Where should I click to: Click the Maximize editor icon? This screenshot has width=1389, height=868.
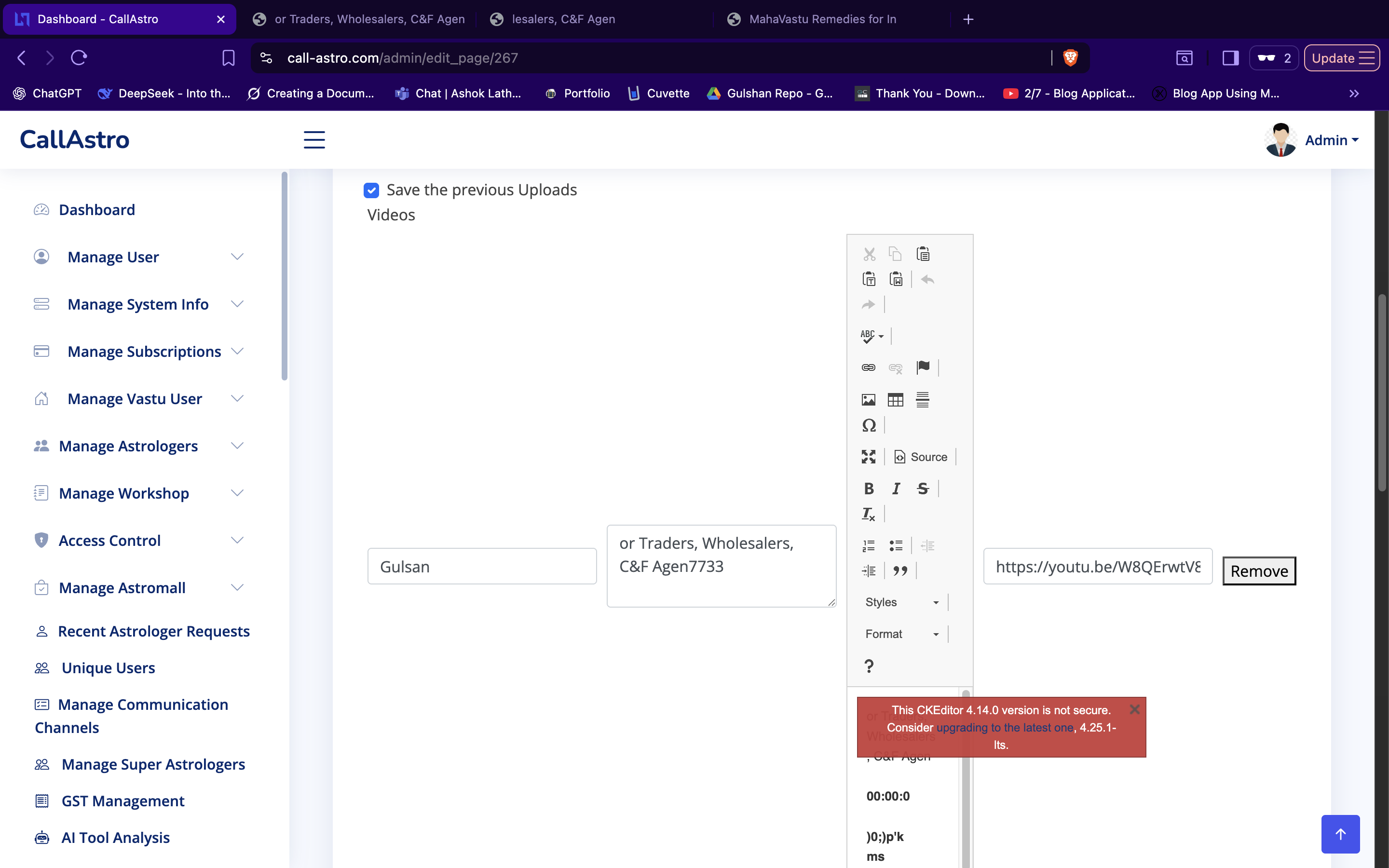(x=869, y=457)
